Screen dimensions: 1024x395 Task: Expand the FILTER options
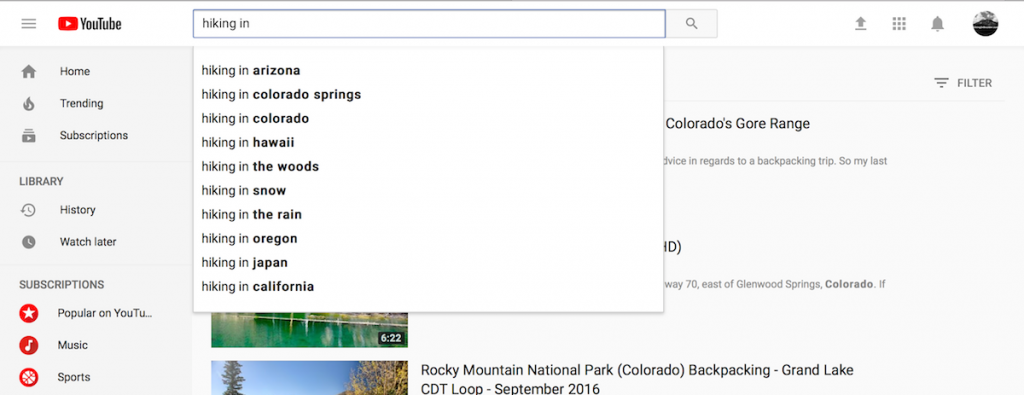click(x=963, y=83)
